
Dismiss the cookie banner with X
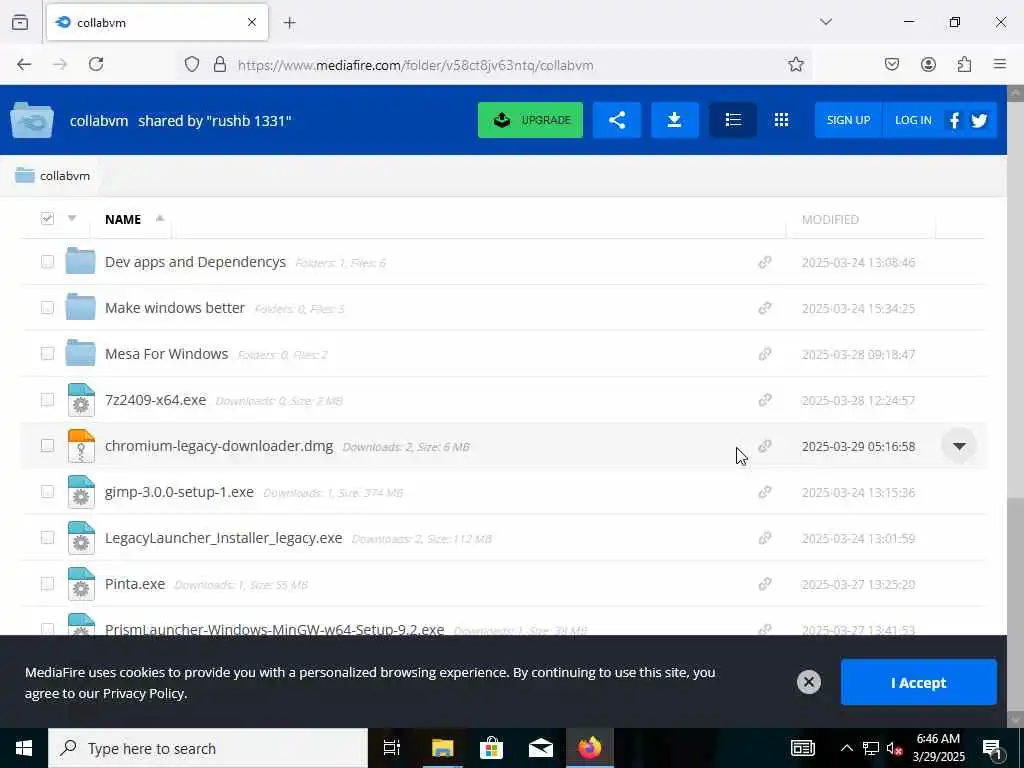click(x=808, y=682)
